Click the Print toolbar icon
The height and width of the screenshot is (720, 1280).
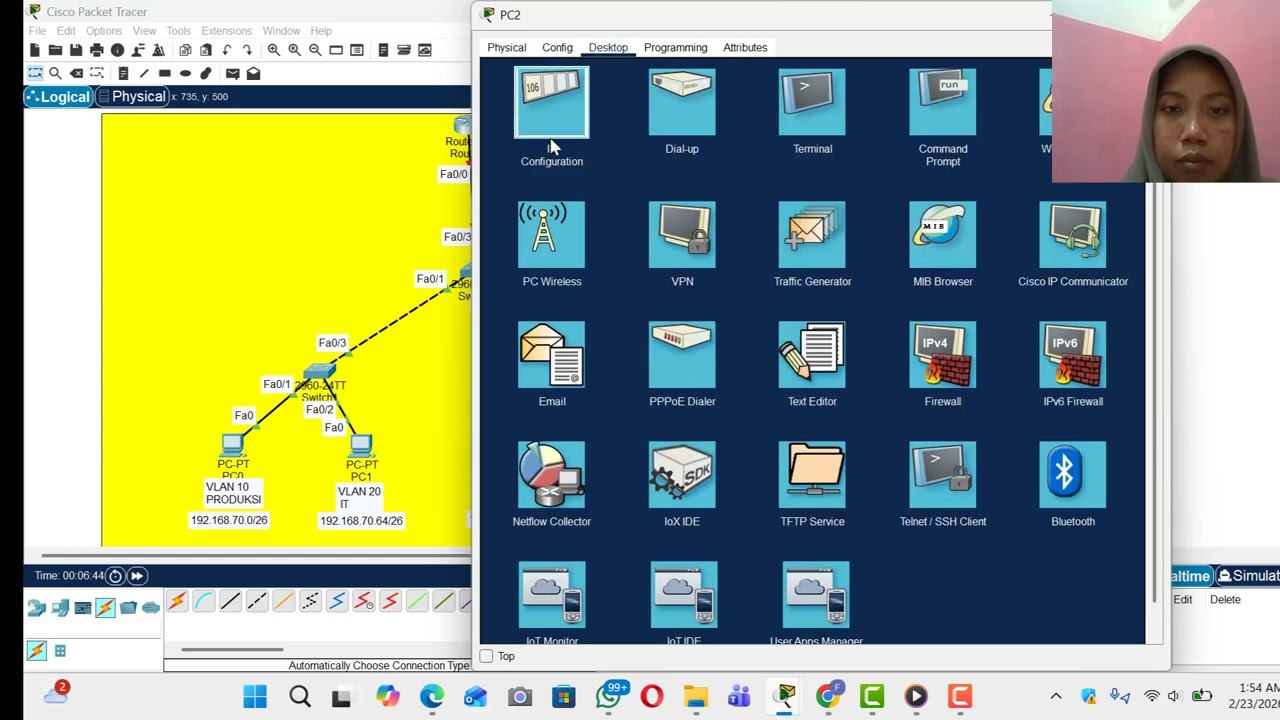[96, 50]
